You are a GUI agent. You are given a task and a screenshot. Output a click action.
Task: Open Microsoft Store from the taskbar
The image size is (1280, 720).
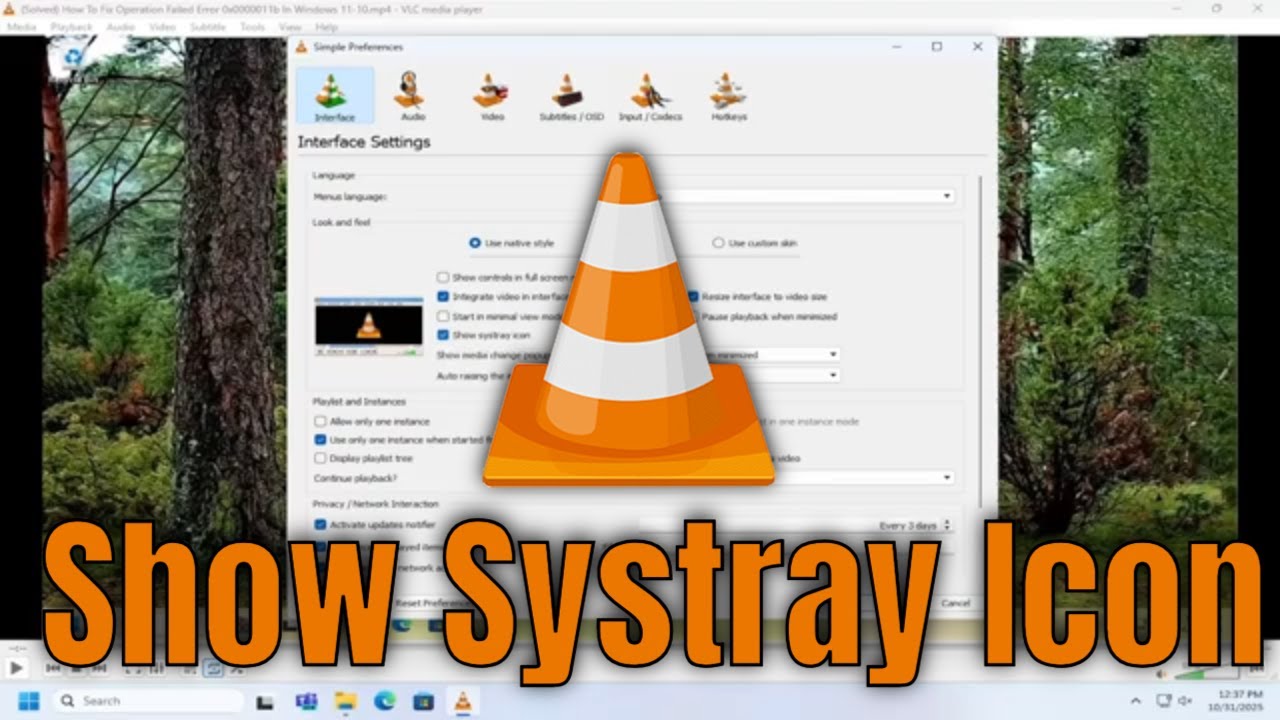click(x=423, y=701)
